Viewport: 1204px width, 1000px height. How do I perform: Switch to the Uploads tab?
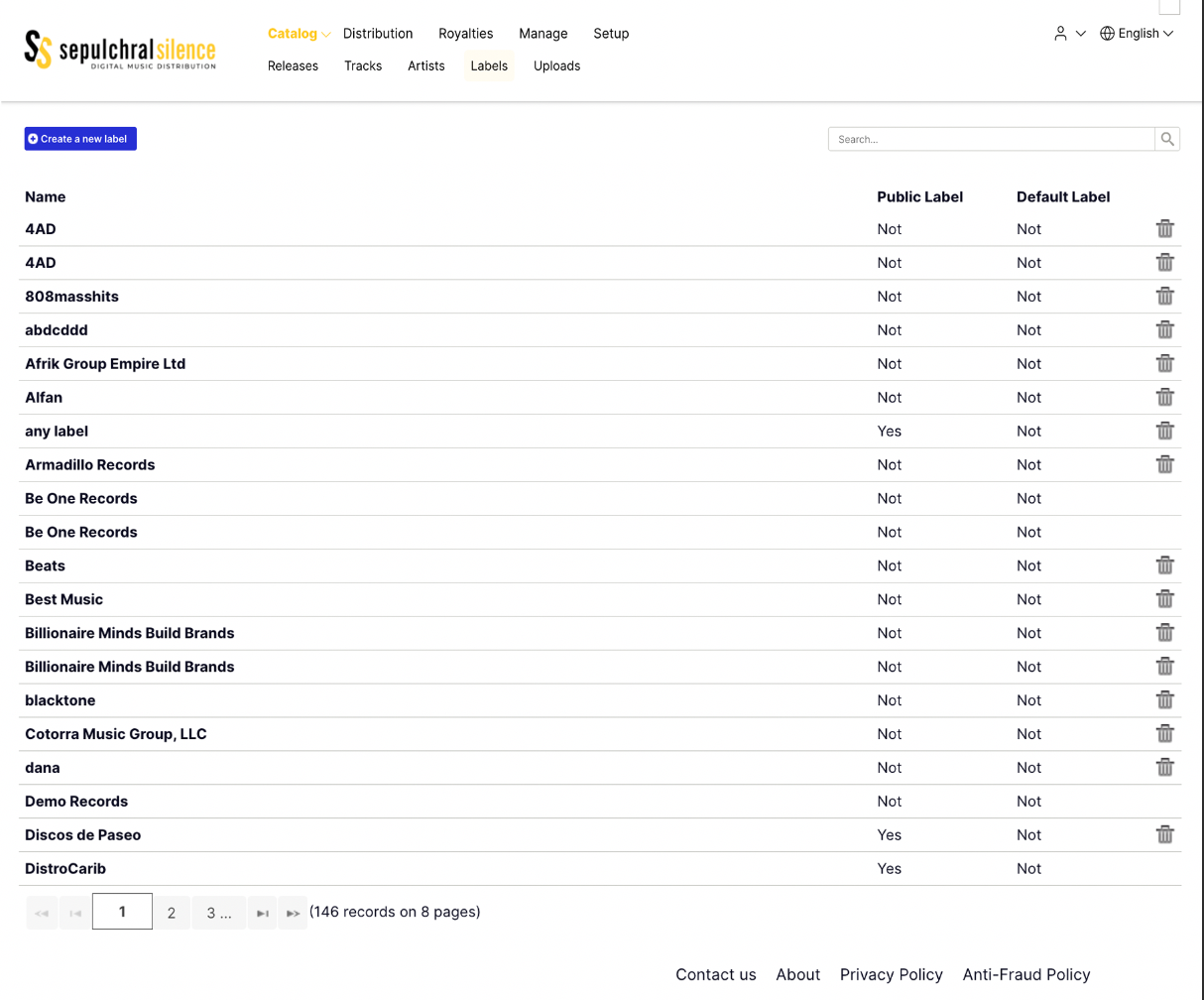click(556, 66)
